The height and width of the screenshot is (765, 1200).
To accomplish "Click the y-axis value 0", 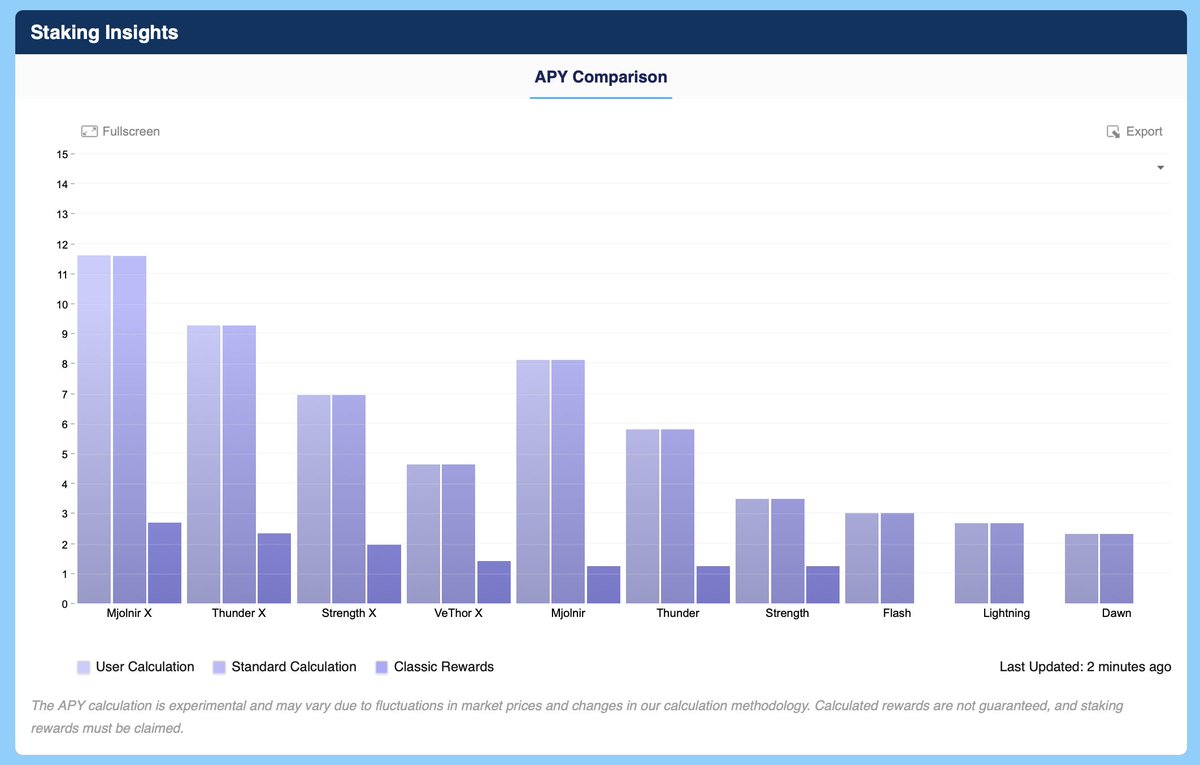I will [65, 604].
